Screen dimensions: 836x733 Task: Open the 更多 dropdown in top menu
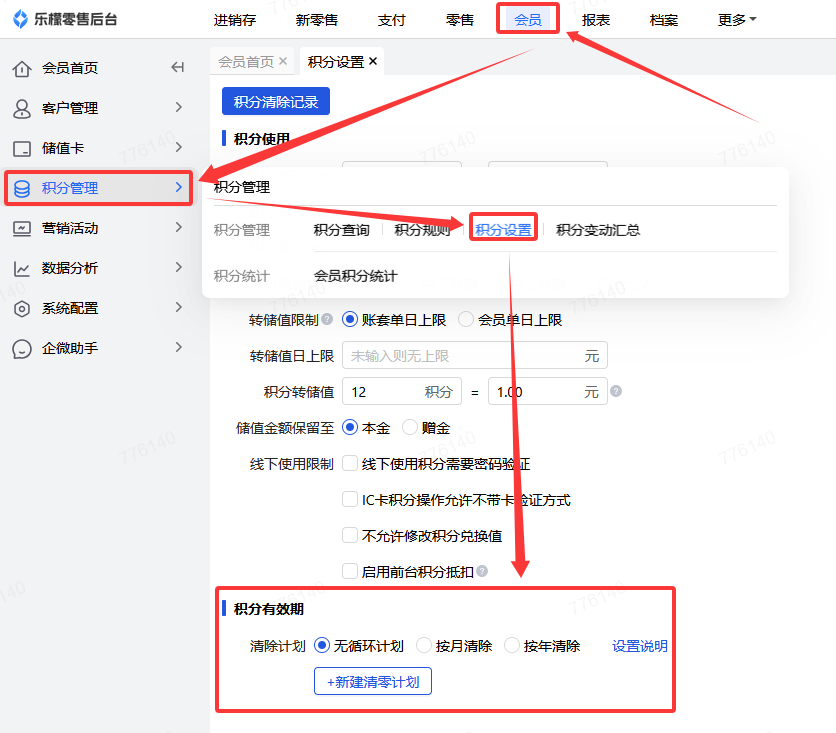tap(737, 20)
